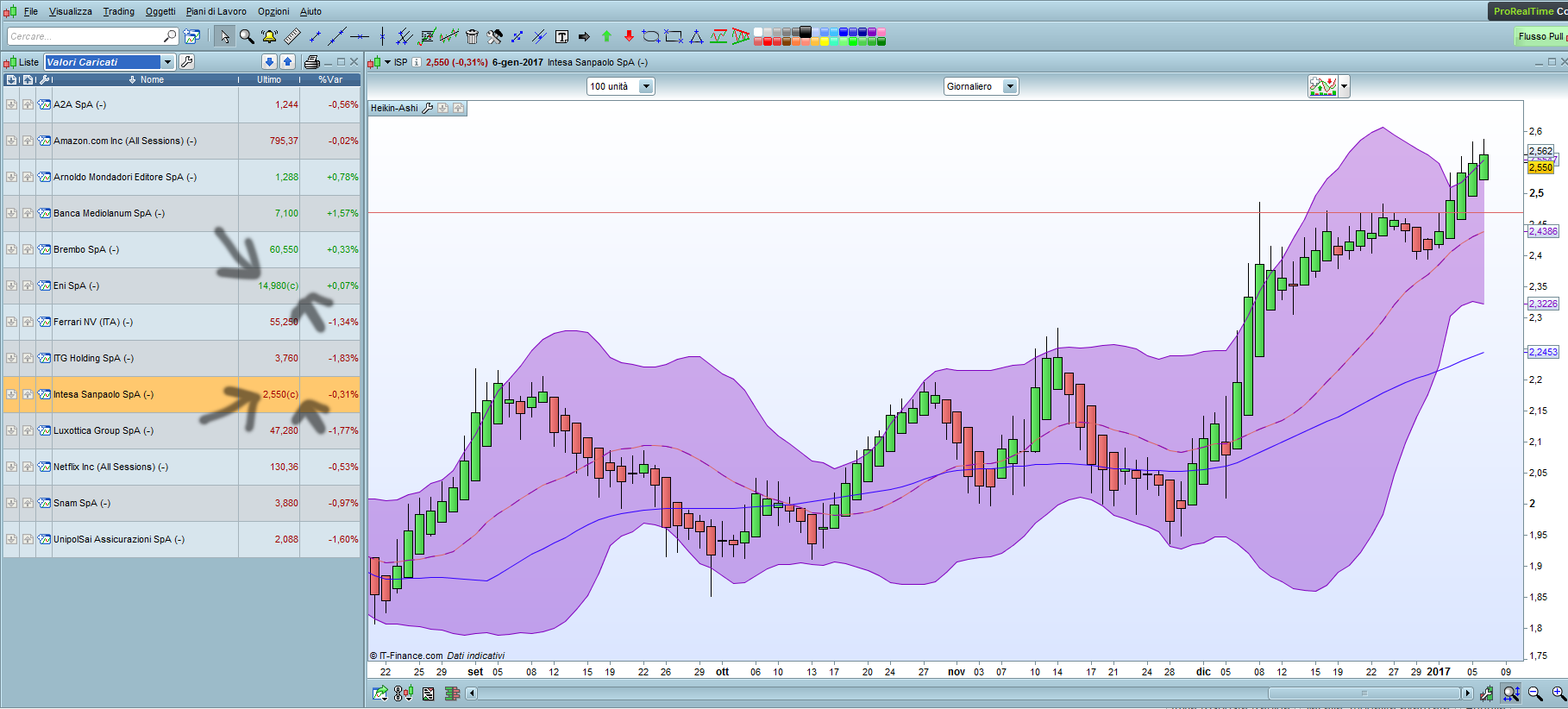Image resolution: width=1568 pixels, height=709 pixels.
Task: Open the hammer and wrench tools icon
Action: (494, 36)
